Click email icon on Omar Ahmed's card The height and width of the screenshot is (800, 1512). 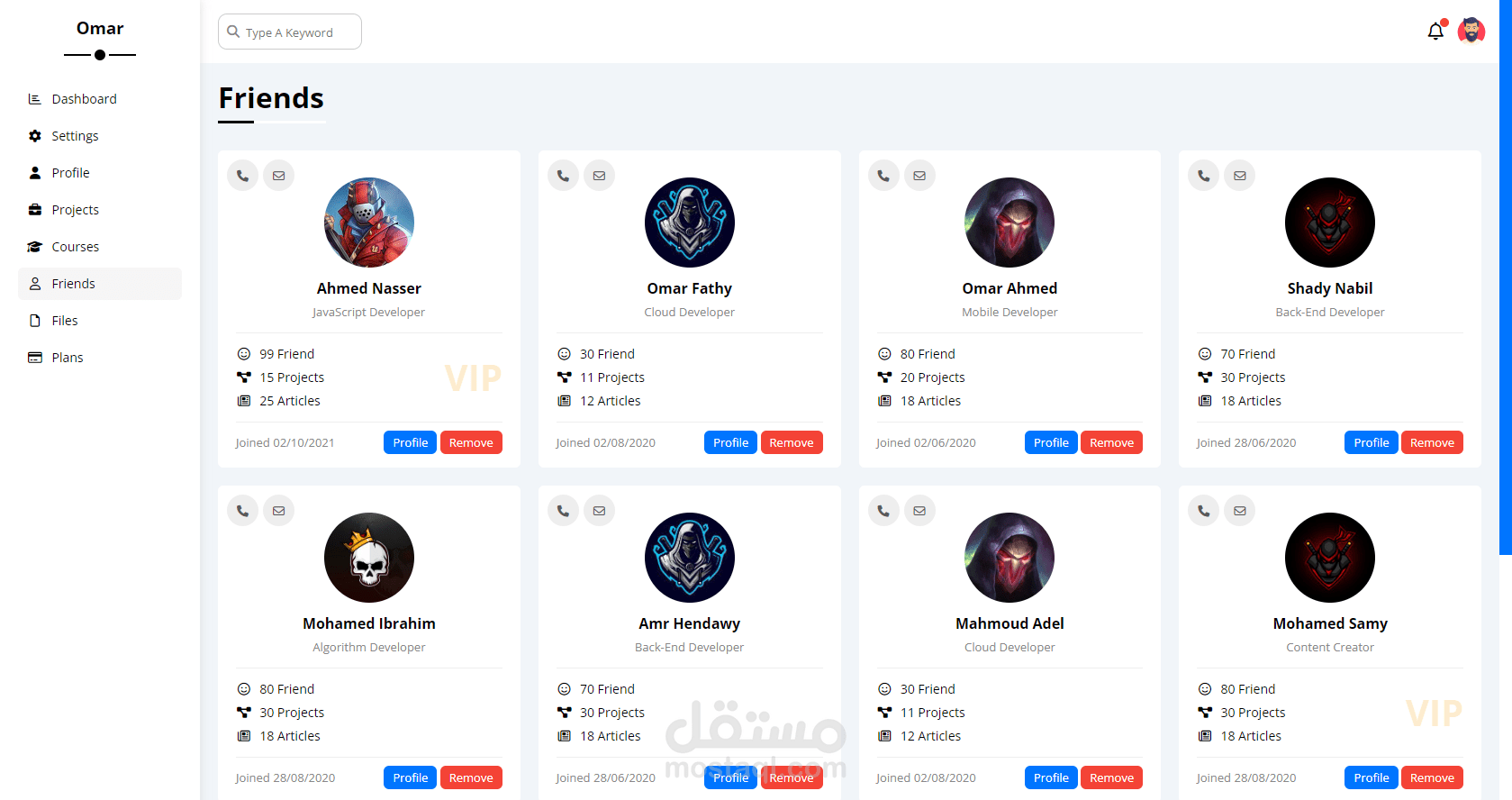(919, 176)
